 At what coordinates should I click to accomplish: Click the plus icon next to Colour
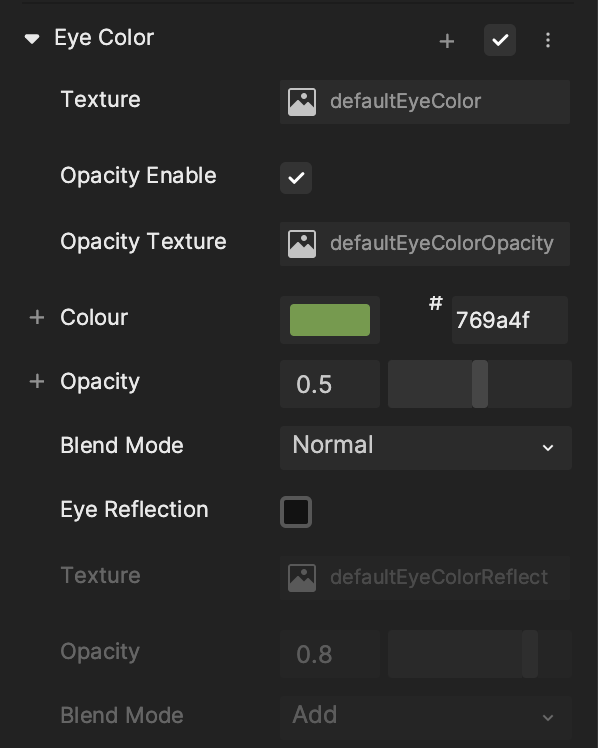[x=37, y=317]
